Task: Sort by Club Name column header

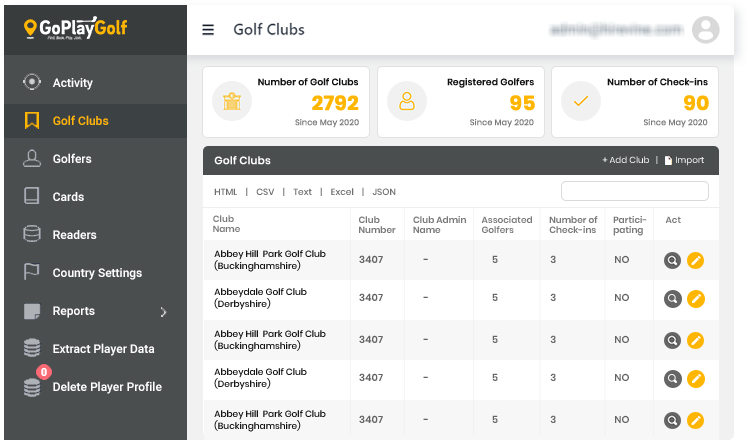Action: pos(227,224)
